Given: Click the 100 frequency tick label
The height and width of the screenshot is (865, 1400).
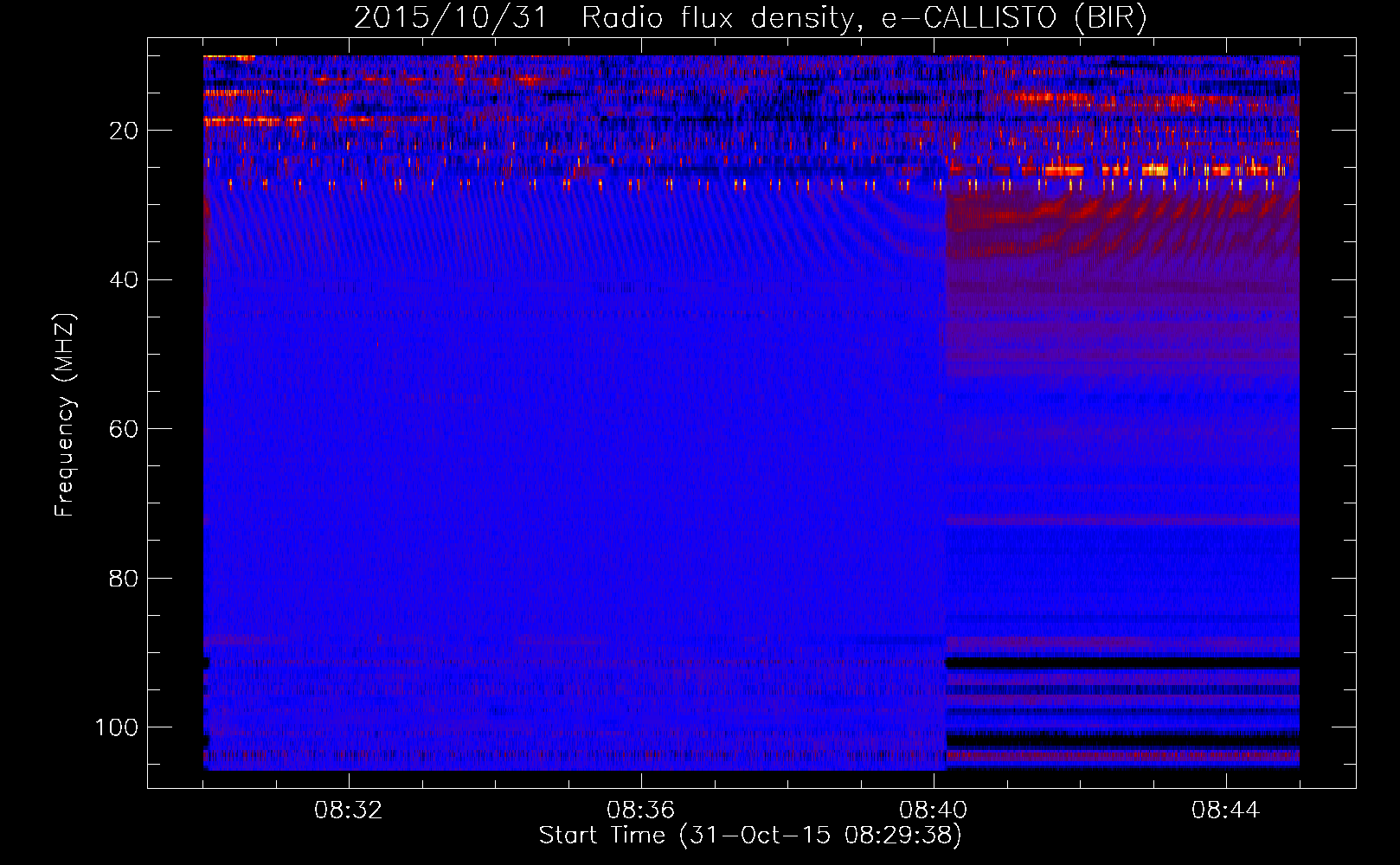Looking at the screenshot, I should coord(116,727).
